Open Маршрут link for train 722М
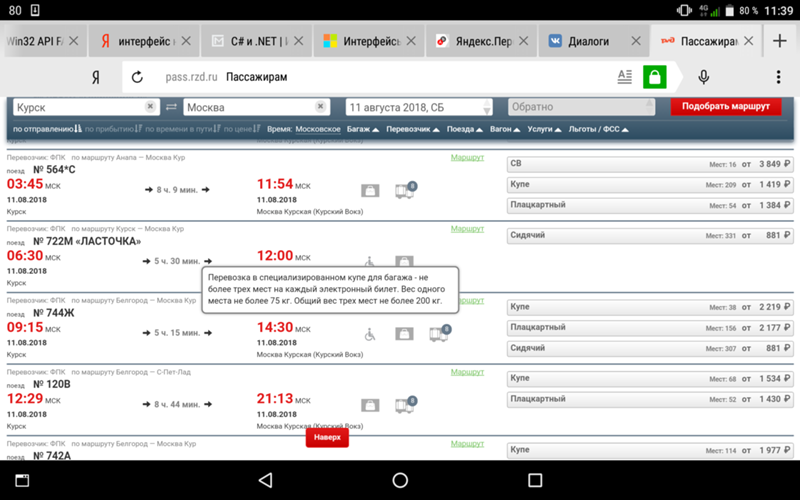This screenshot has width=800, height=500. (467, 229)
